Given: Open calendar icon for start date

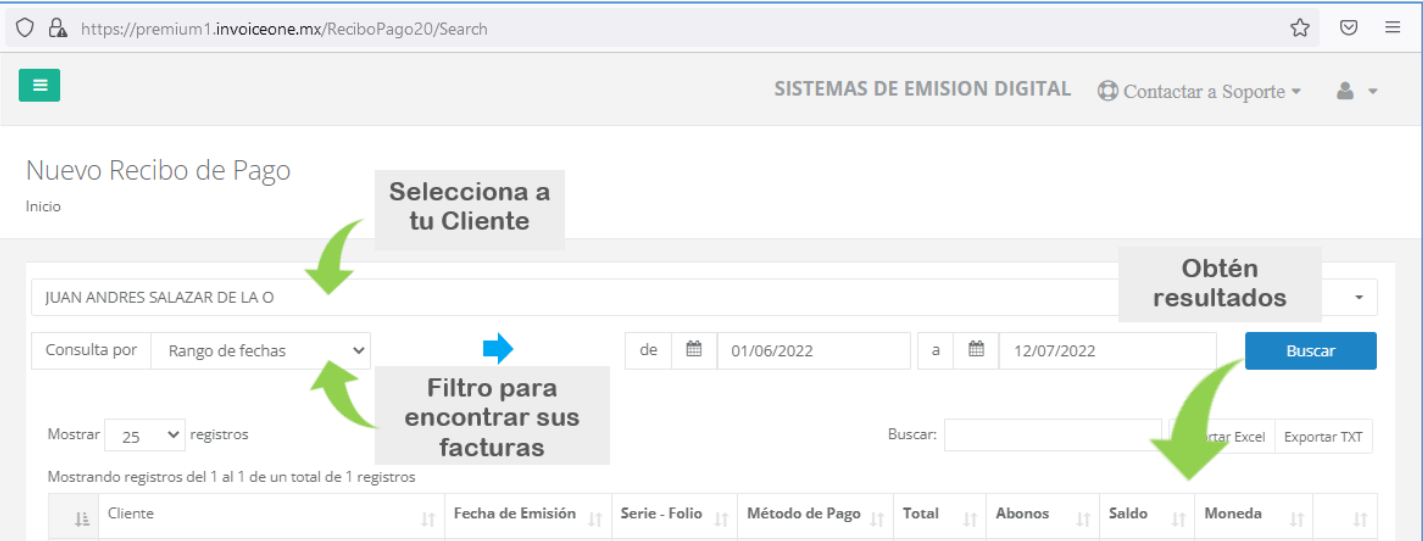Looking at the screenshot, I should 694,350.
